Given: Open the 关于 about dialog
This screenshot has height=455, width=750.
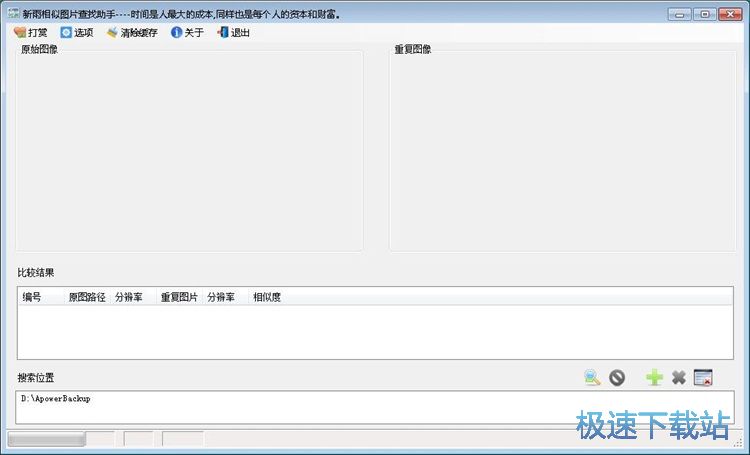Looking at the screenshot, I should 188,33.
